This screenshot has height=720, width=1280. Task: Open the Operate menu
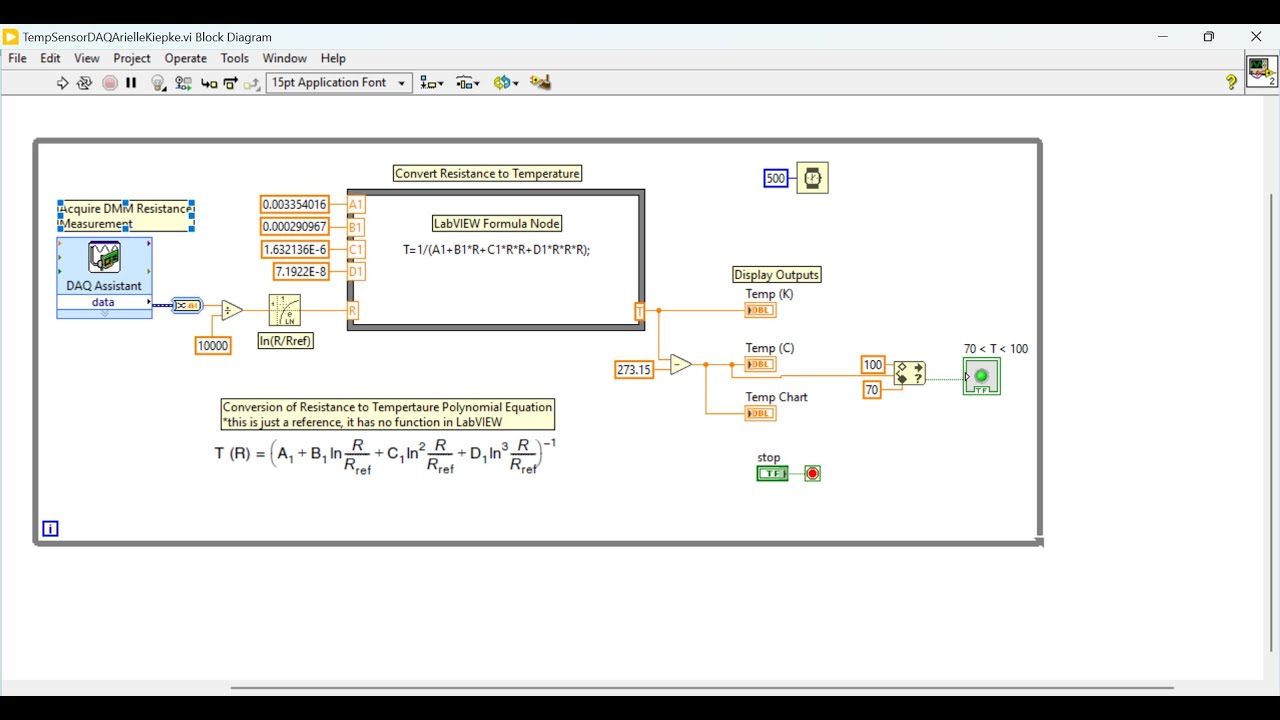[185, 58]
